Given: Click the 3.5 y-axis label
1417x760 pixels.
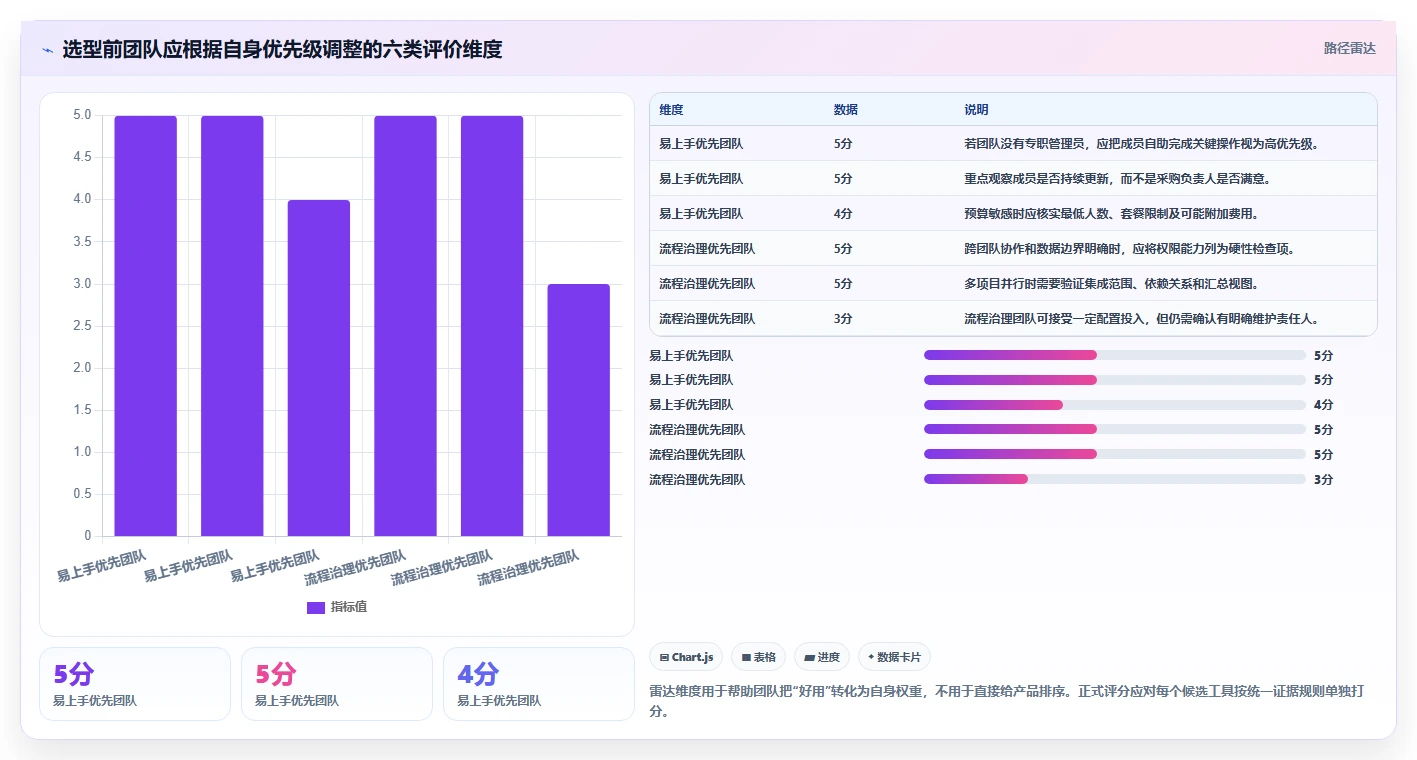Looking at the screenshot, I should [83, 241].
